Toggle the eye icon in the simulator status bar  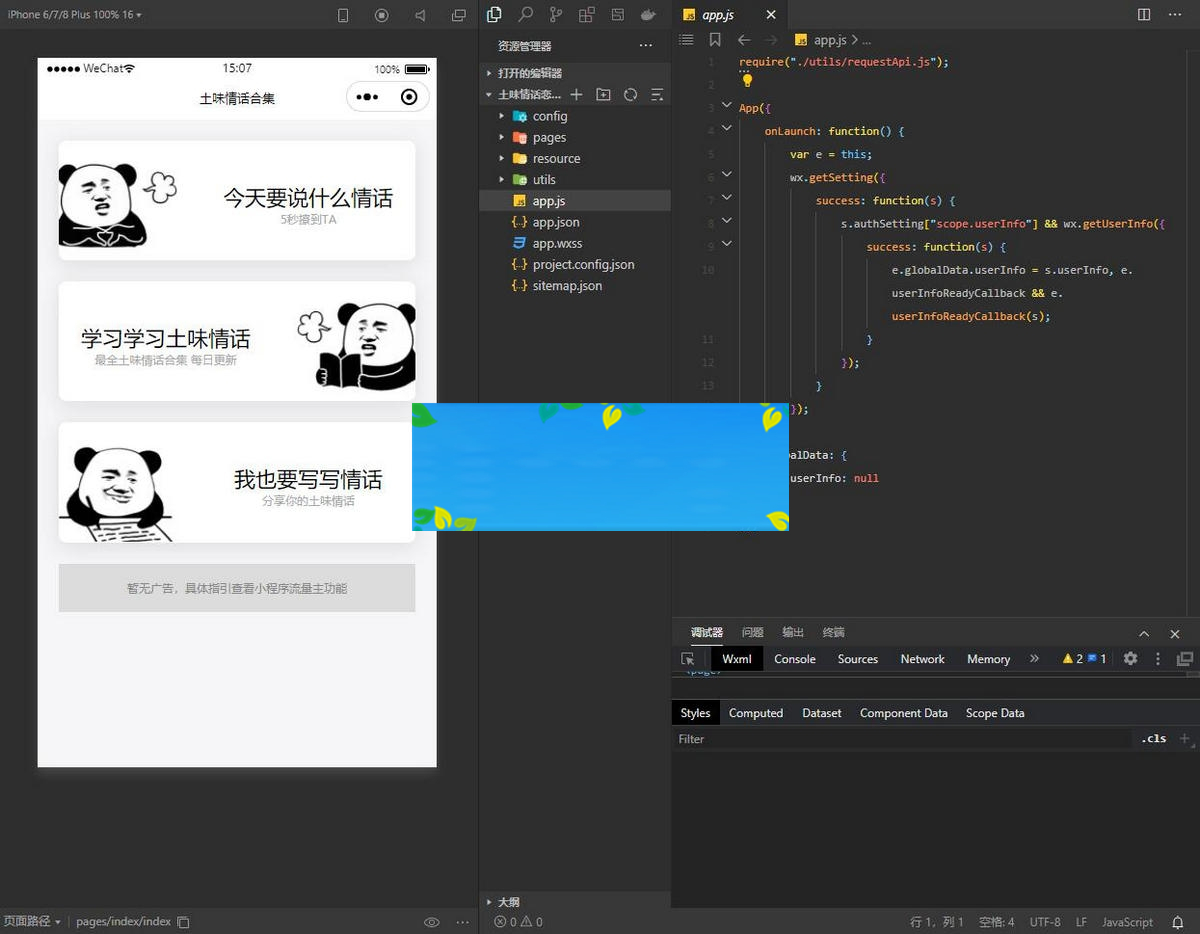[x=432, y=922]
